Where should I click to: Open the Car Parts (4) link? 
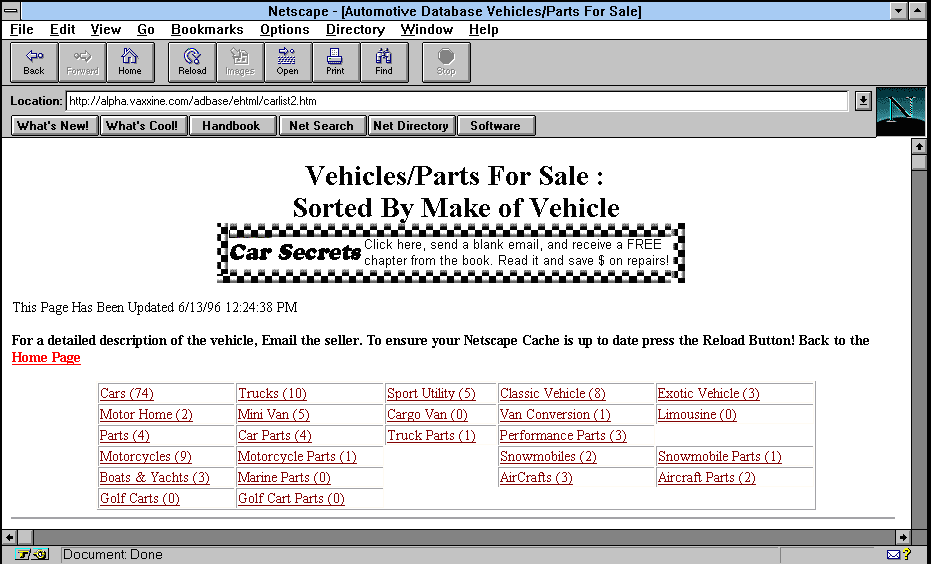click(274, 435)
